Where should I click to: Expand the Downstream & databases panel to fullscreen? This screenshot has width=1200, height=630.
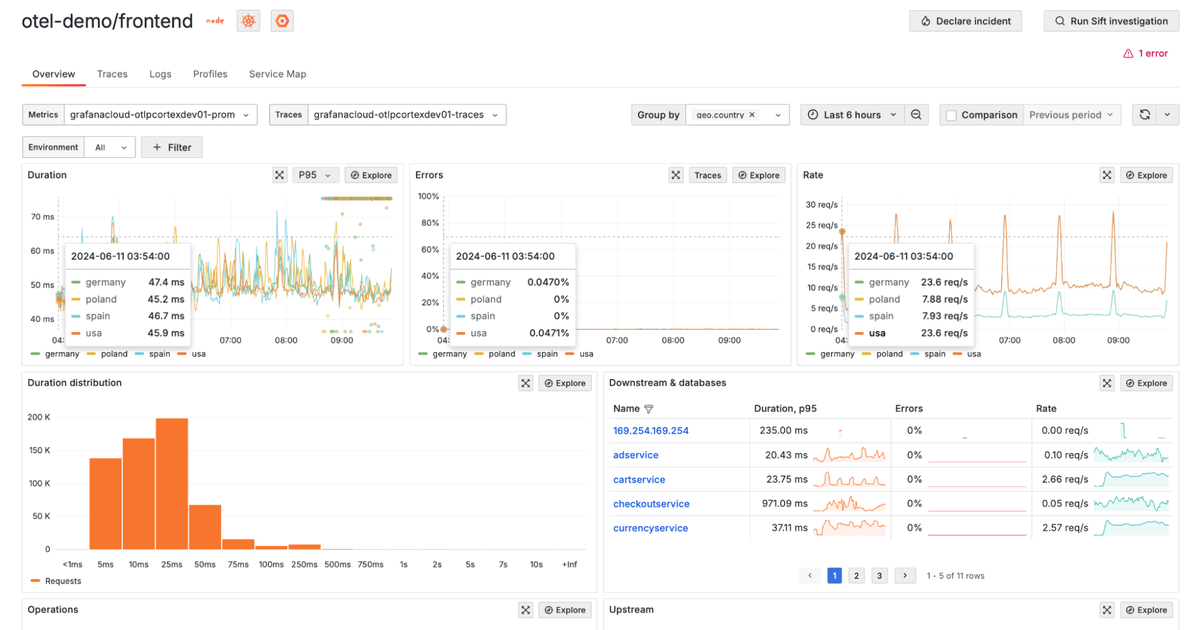tap(1107, 383)
